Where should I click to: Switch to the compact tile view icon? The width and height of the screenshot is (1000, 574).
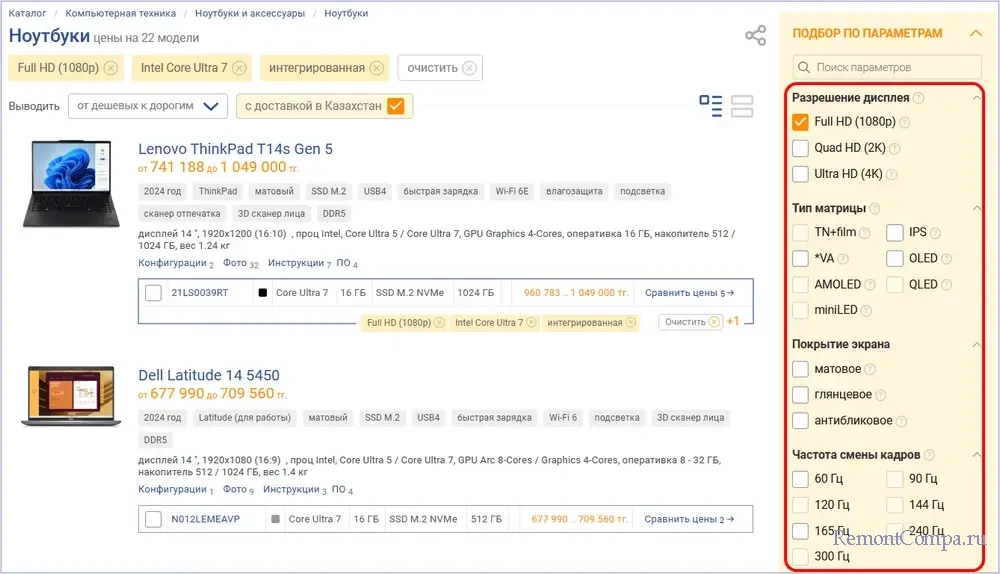(742, 105)
